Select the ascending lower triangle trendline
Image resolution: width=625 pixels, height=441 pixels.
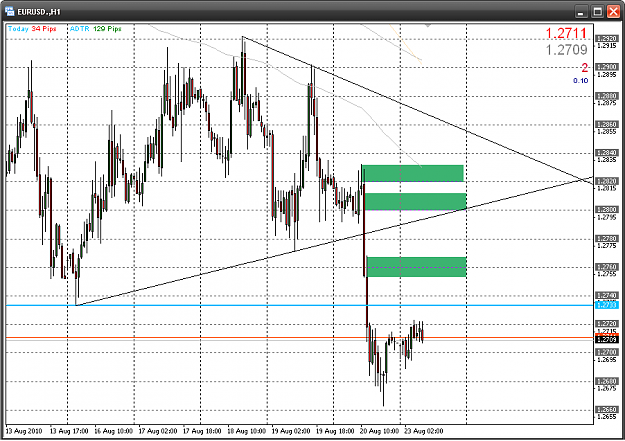coord(334,241)
